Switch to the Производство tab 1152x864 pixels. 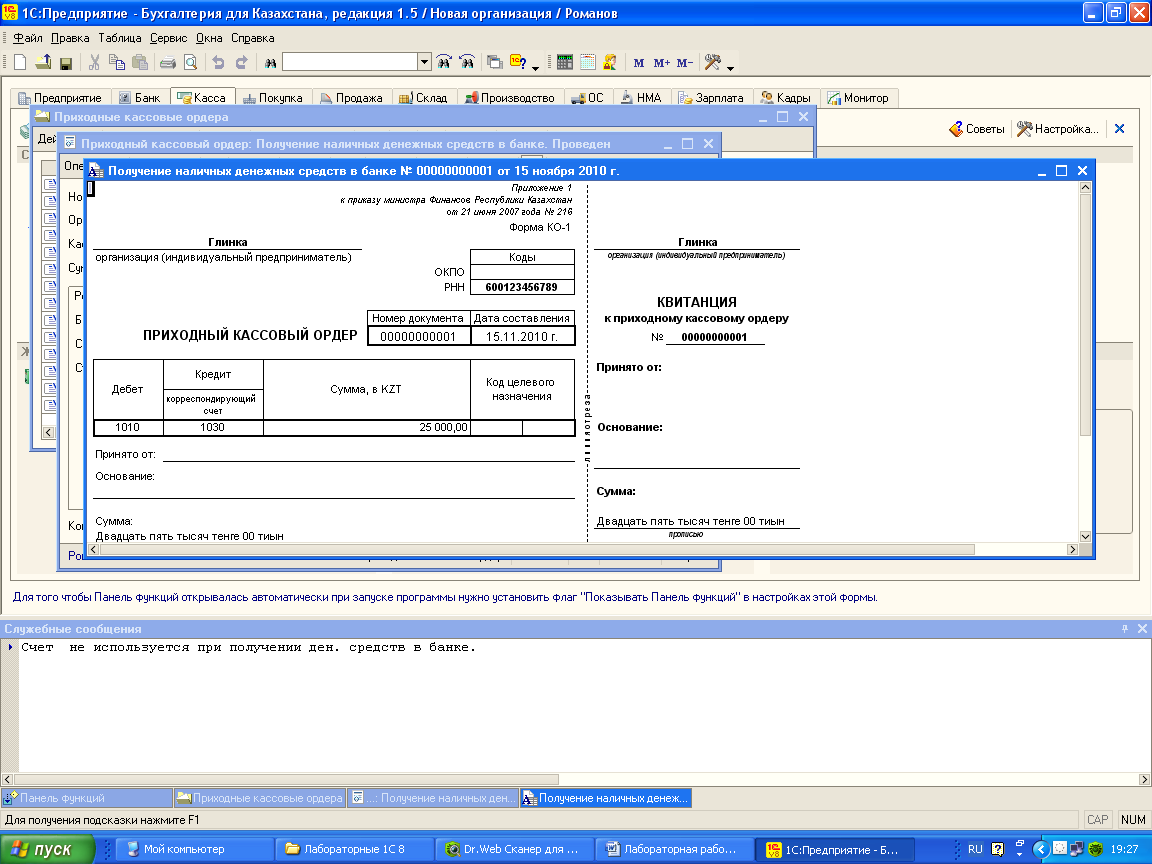click(511, 98)
